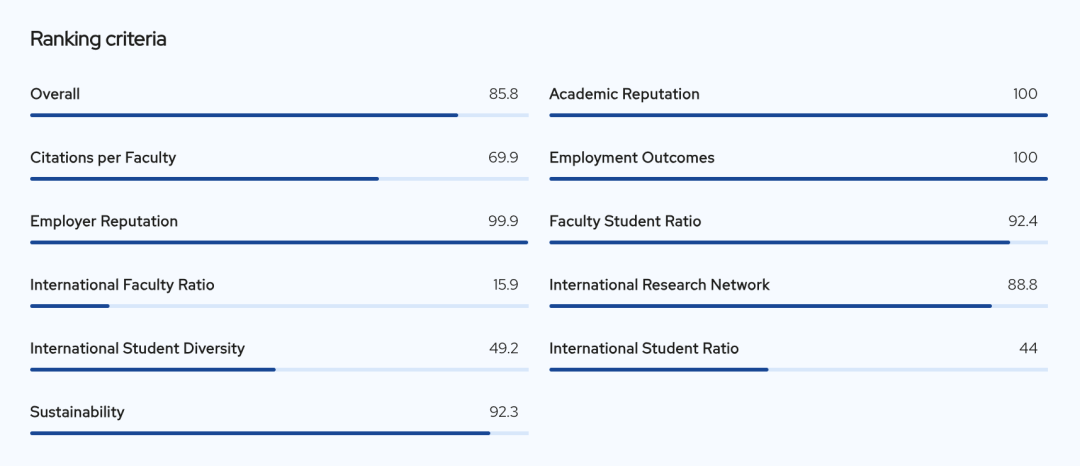
Task: Click the International Student Ratio progress bar
Action: coord(798,370)
